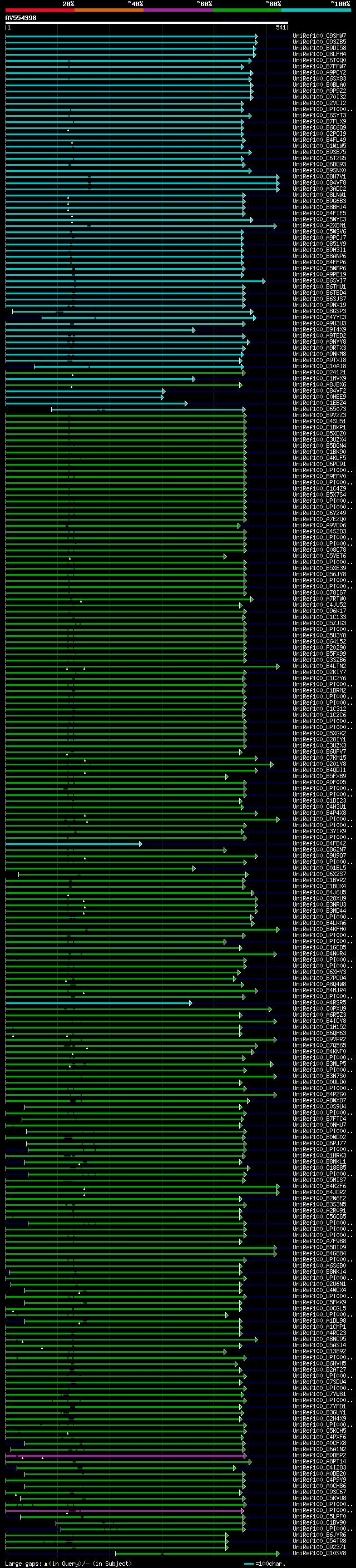The image size is (356, 1568).
Task: Click hit name UniRef100_A2XBM1
Action: click(x=319, y=225)
